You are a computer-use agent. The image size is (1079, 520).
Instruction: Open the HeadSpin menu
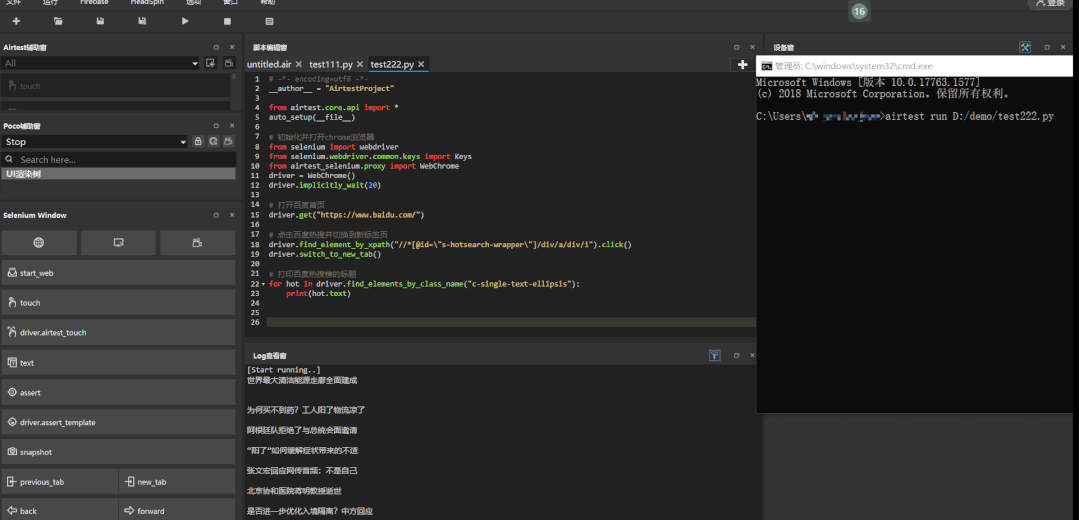coord(147,3)
